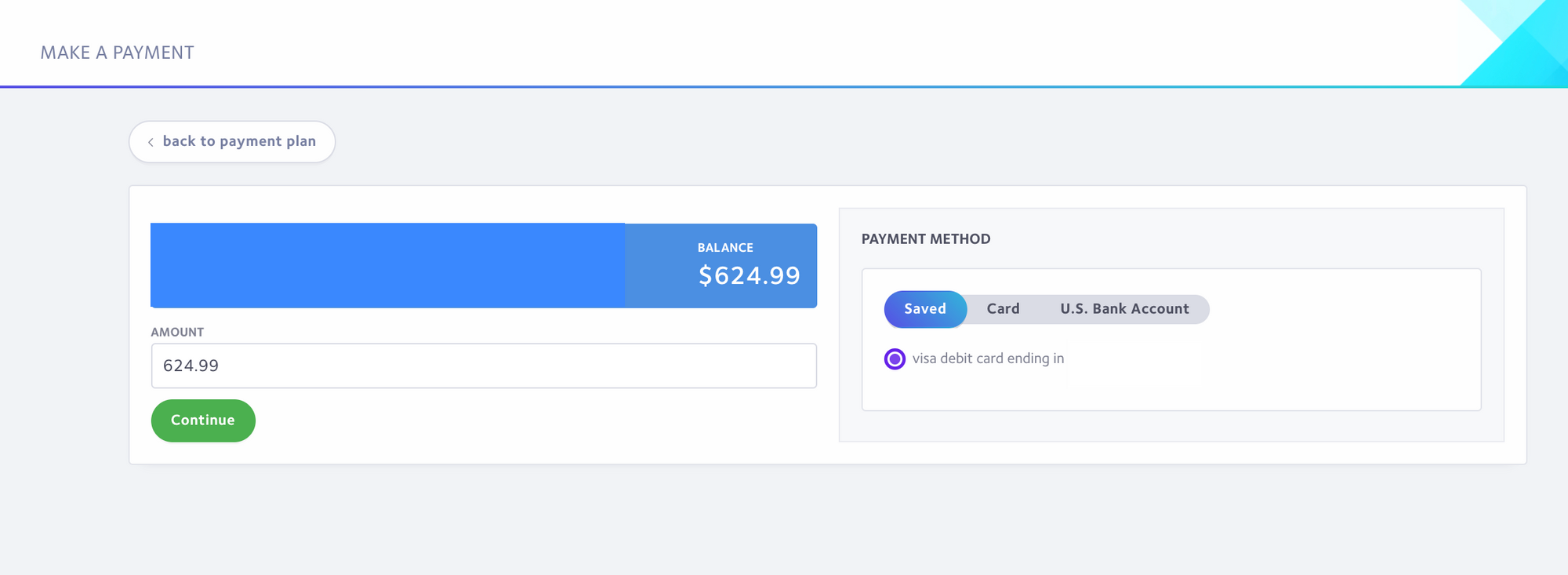Open the Card payment tab
Screen dimensions: 1568x575
click(x=1003, y=309)
